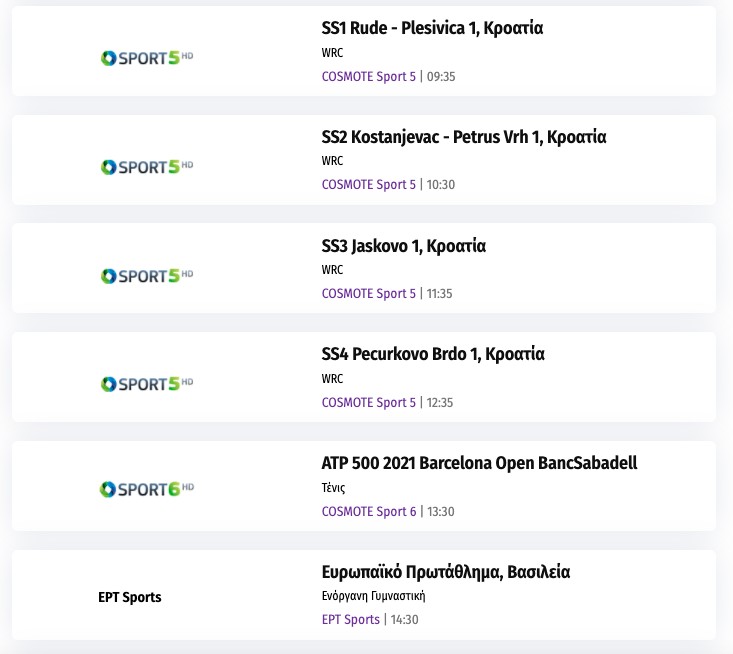Open SS2 Kostanjevac - Petrus Vrh 1 title
This screenshot has width=733, height=654.
(464, 137)
